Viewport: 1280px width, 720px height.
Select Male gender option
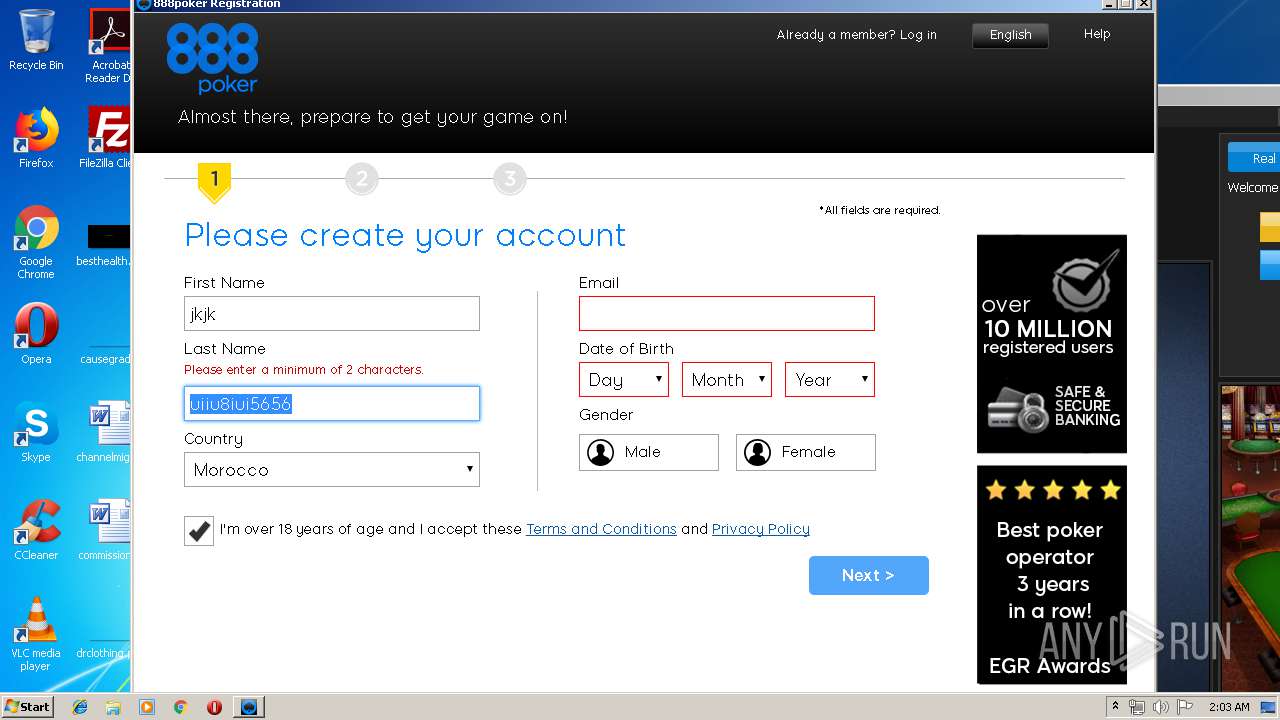[648, 452]
